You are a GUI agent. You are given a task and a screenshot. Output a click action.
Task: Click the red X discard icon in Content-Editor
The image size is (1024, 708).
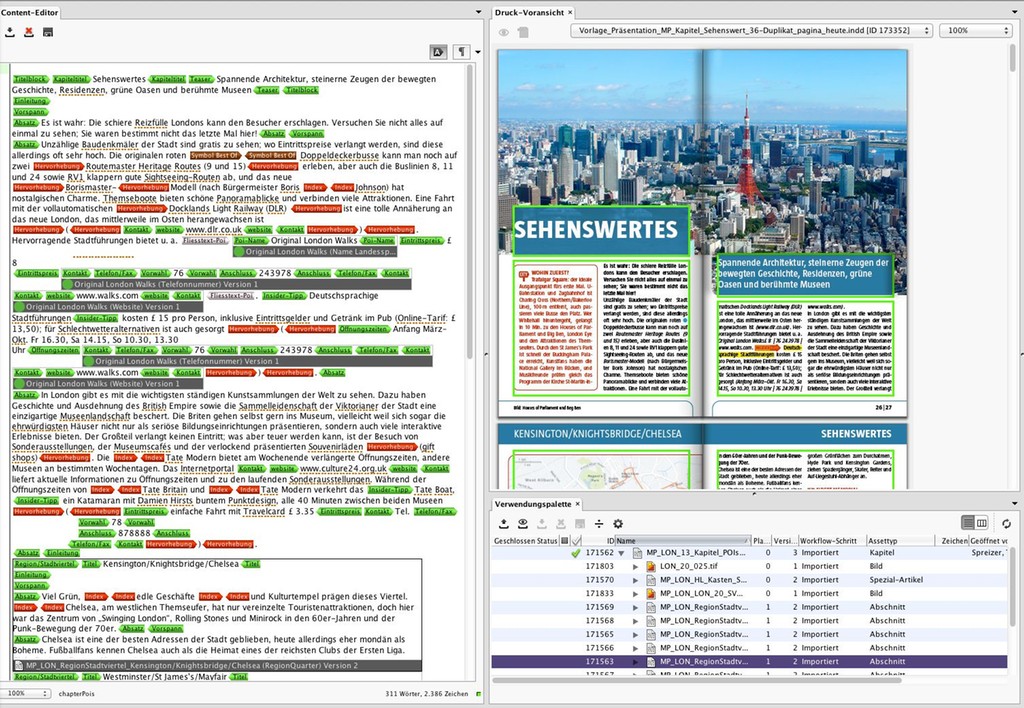28,32
